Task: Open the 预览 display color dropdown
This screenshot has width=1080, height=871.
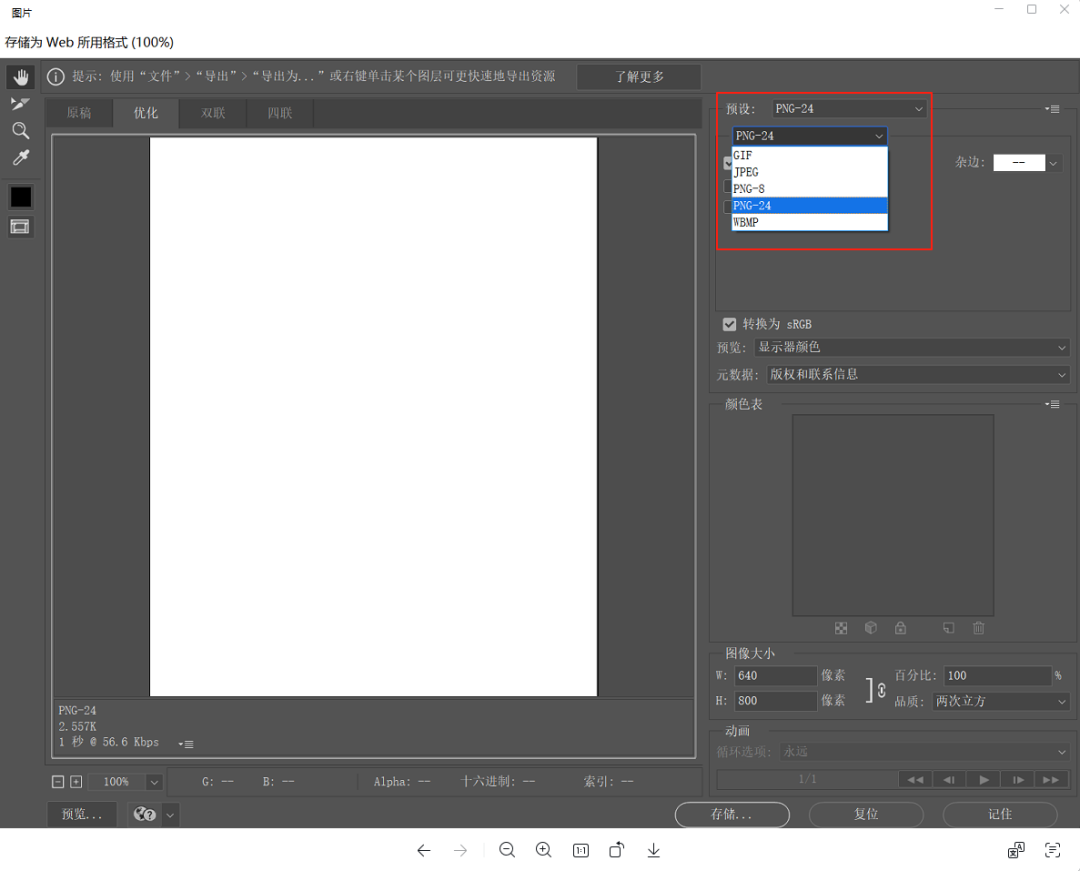Action: pyautogui.click(x=912, y=347)
